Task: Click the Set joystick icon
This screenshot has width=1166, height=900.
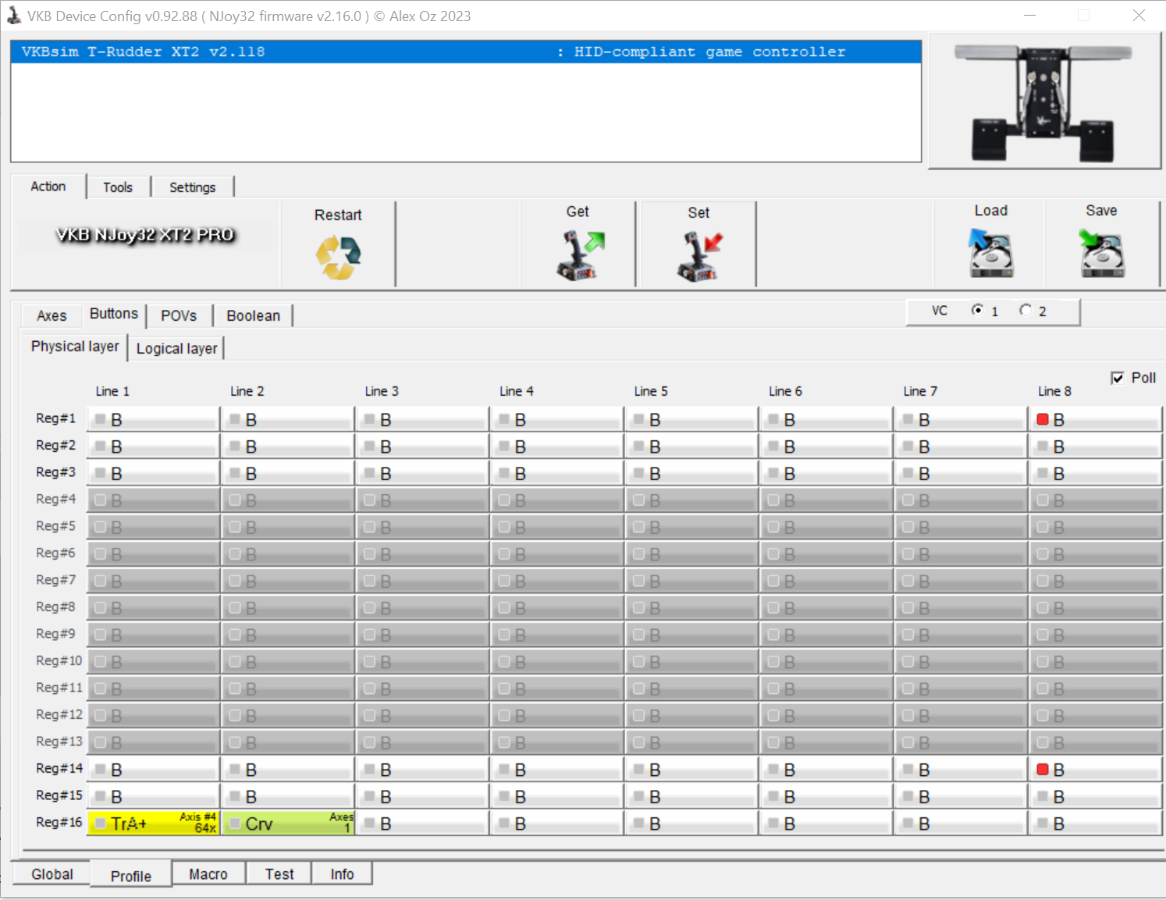Action: click(x=699, y=255)
